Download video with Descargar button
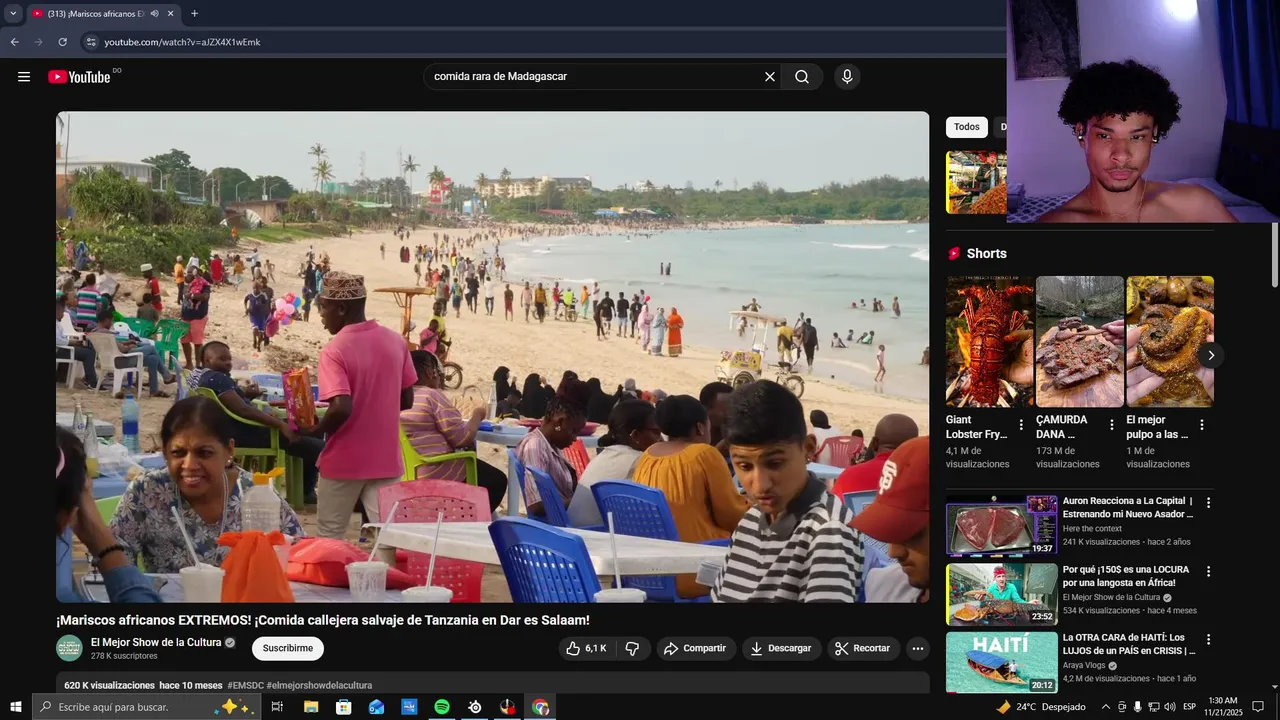 (781, 648)
